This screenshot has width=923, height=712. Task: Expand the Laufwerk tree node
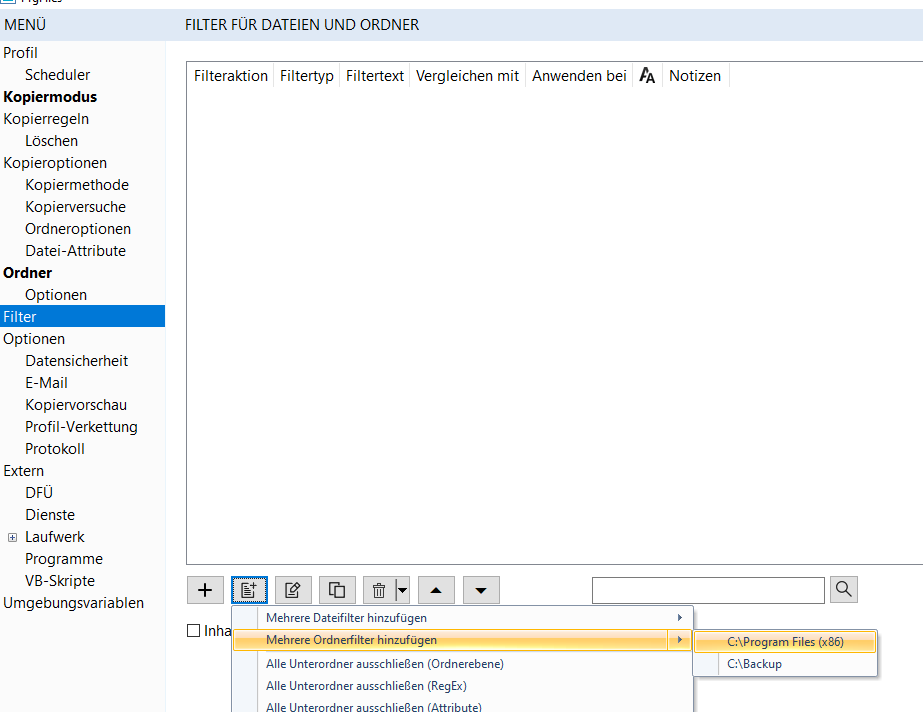coord(12,537)
